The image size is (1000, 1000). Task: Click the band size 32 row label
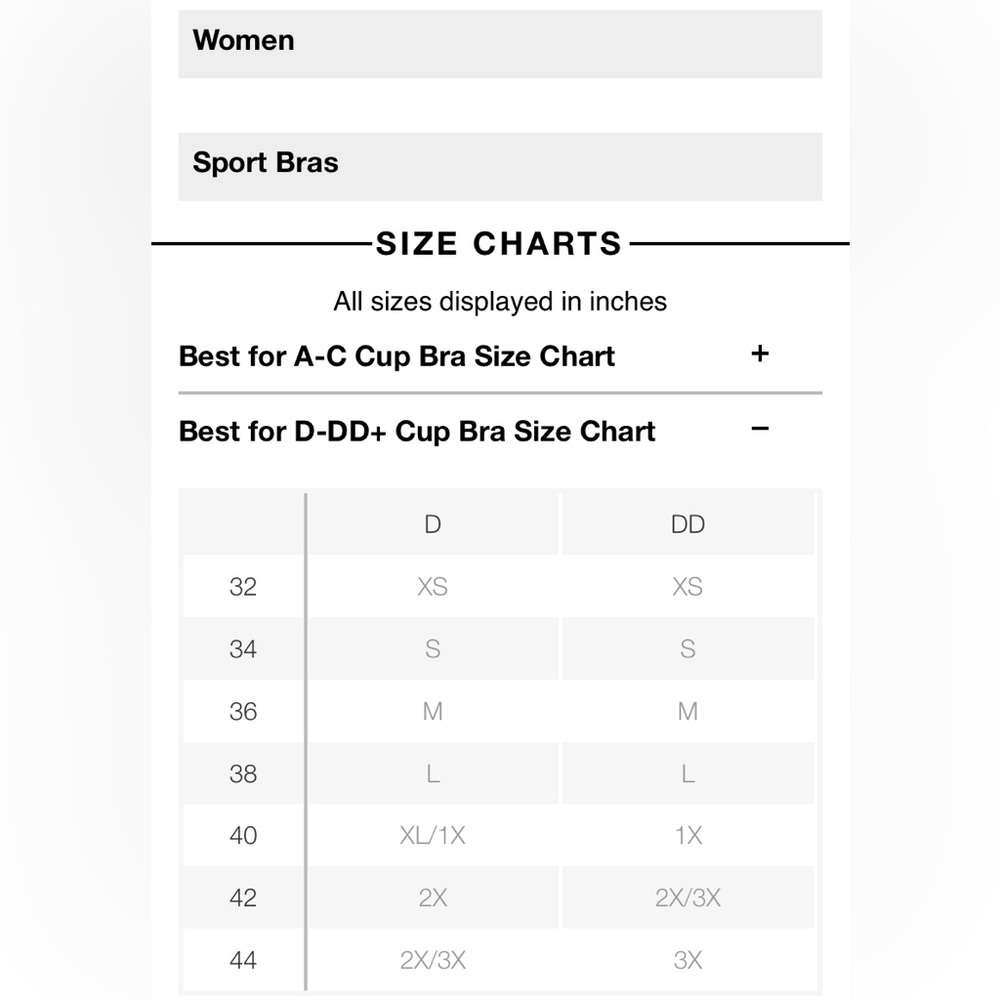coord(243,587)
